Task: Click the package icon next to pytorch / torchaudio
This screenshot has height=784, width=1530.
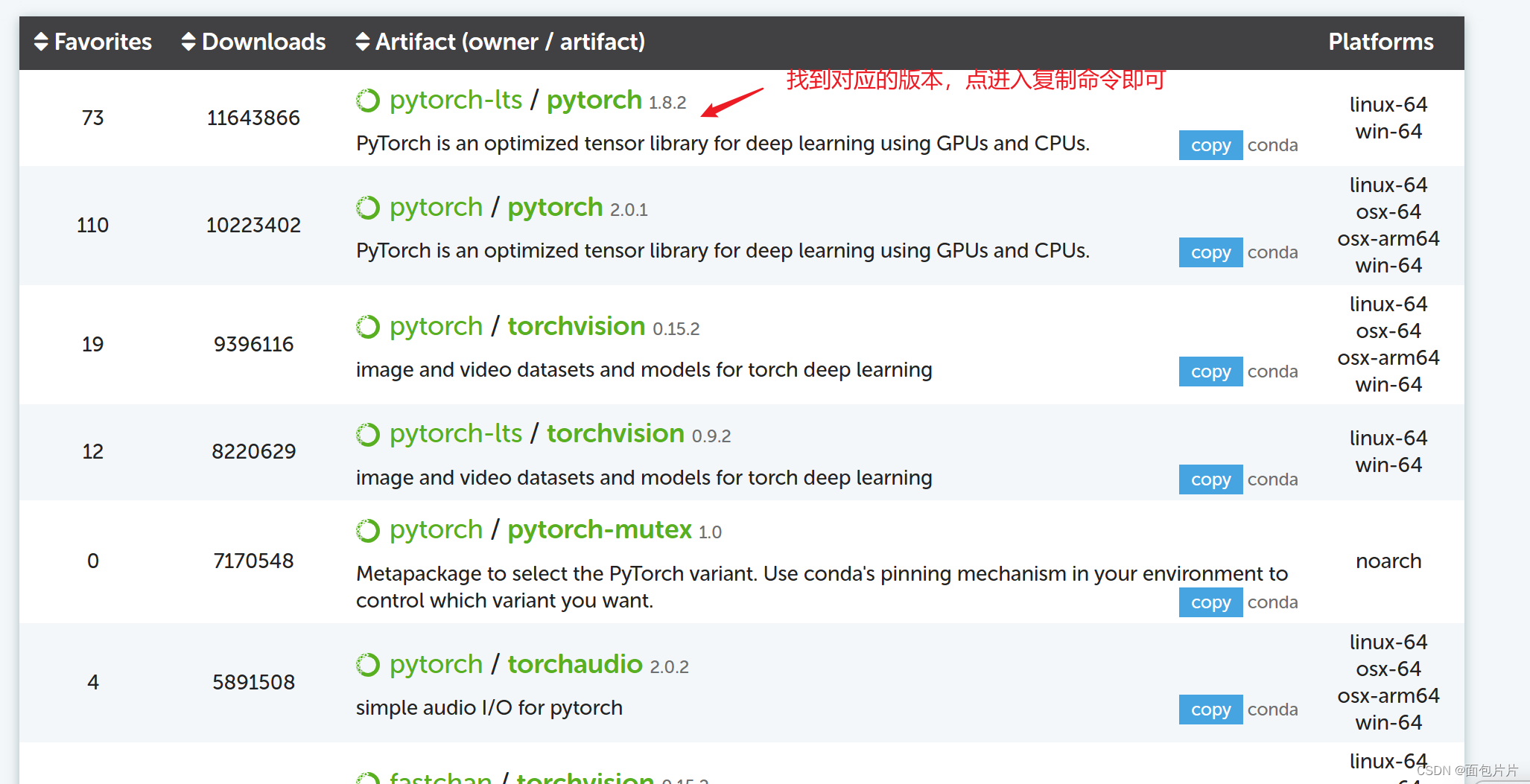Action: (x=368, y=663)
